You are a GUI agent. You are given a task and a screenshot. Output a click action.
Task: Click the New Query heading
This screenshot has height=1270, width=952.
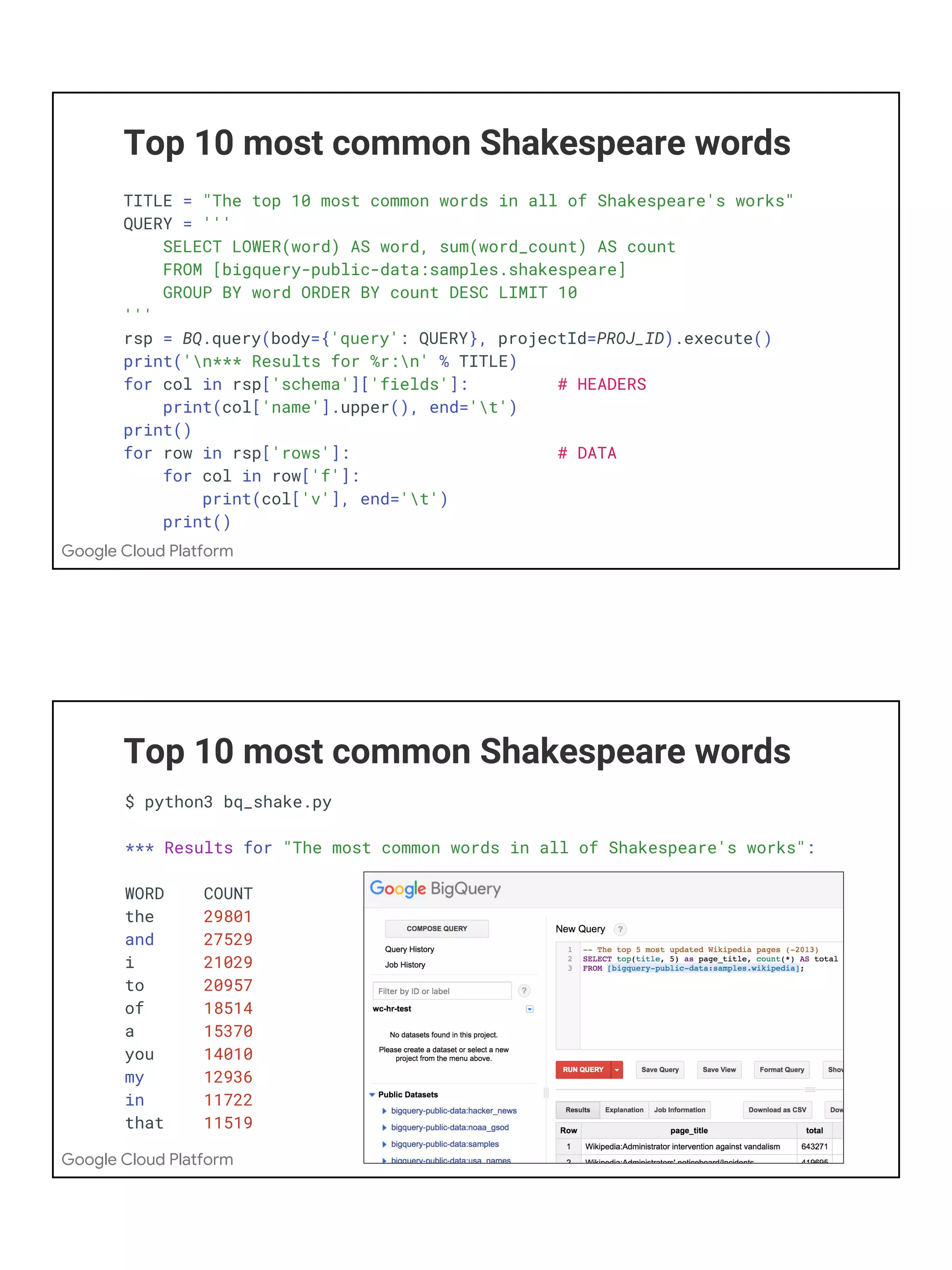tap(580, 929)
